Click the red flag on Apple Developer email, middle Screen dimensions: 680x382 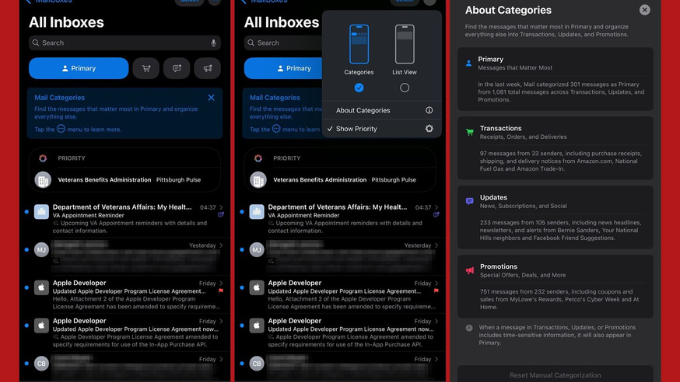pos(436,291)
